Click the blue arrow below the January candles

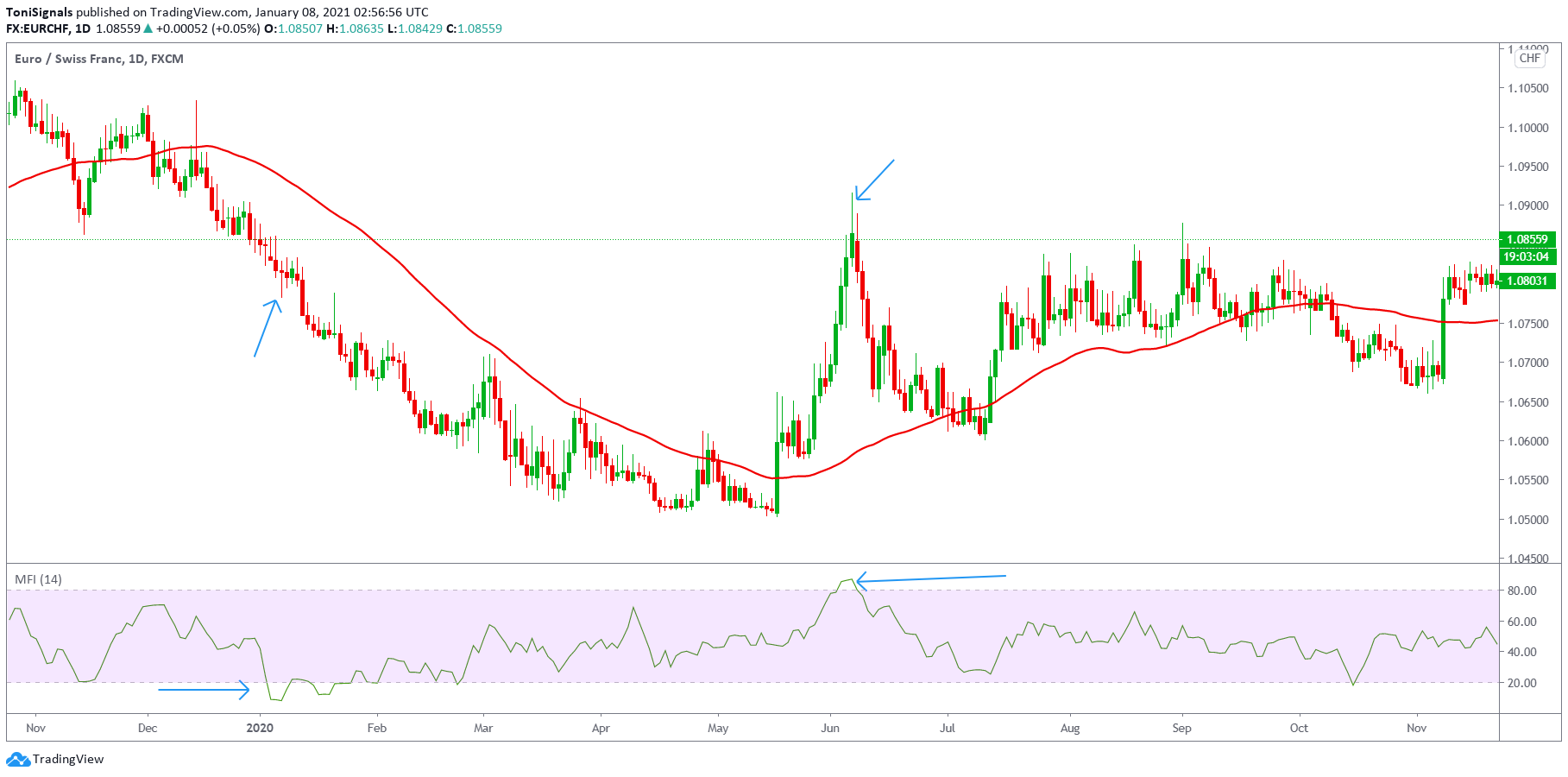click(x=268, y=327)
